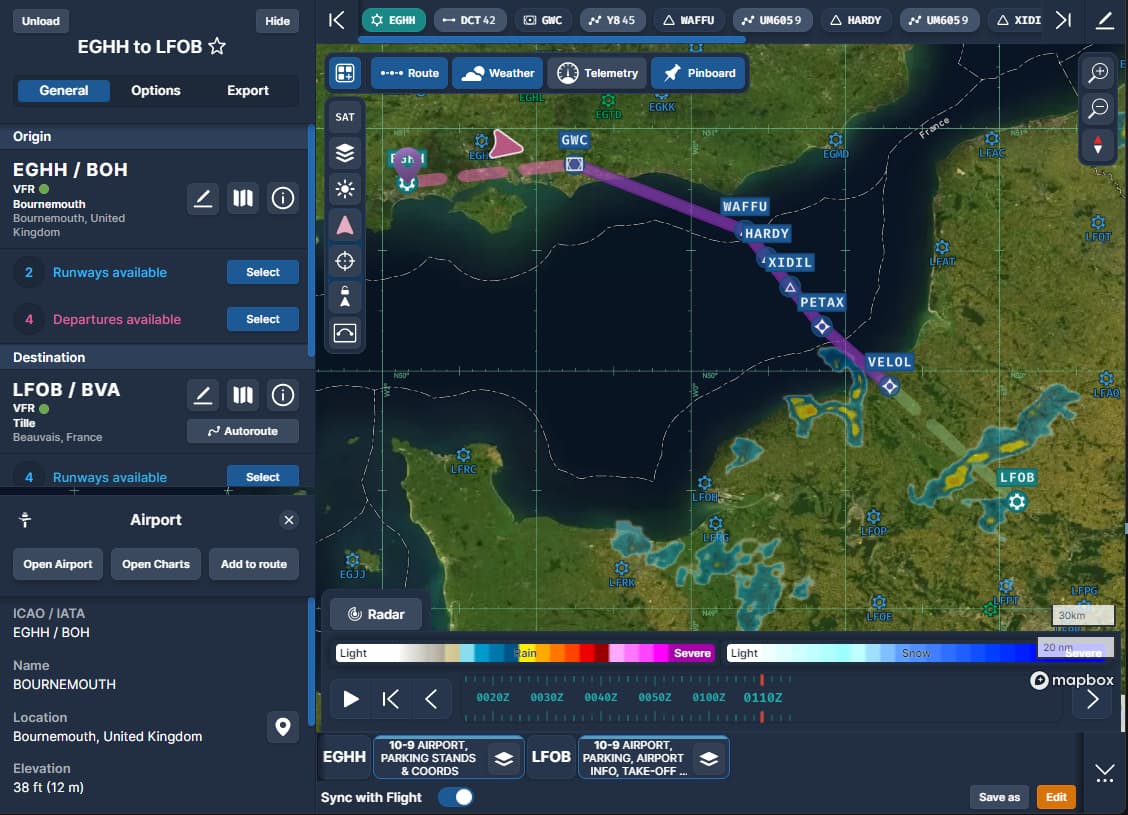Open the Telemetry panel

596,72
